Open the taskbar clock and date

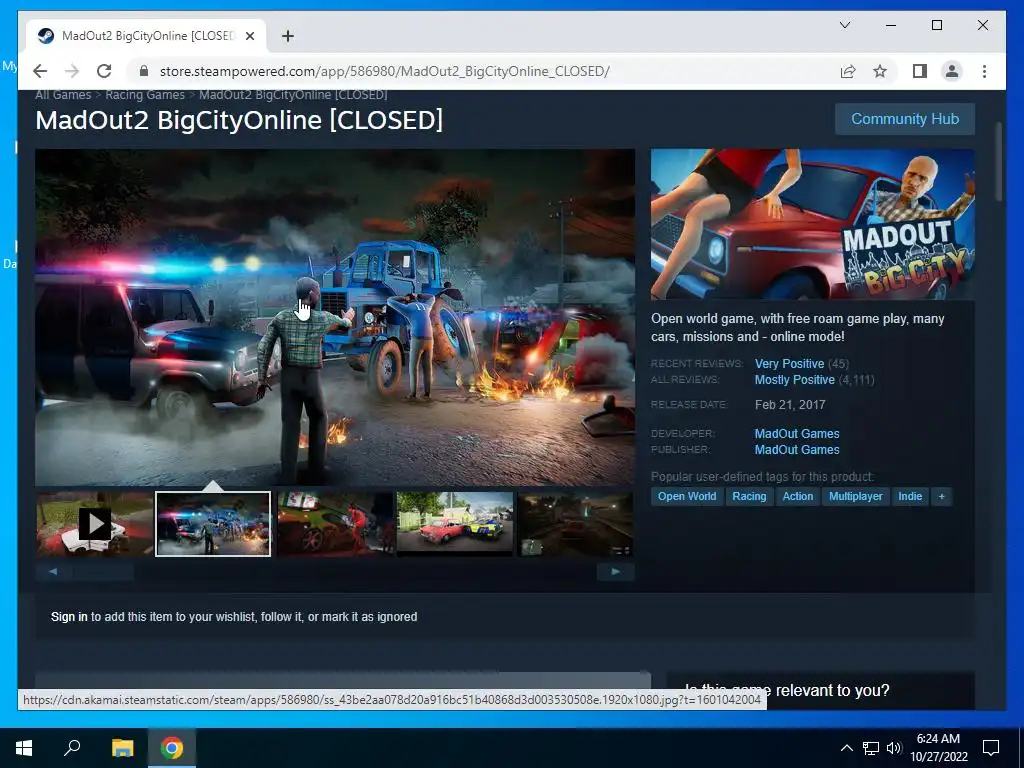tap(938, 748)
